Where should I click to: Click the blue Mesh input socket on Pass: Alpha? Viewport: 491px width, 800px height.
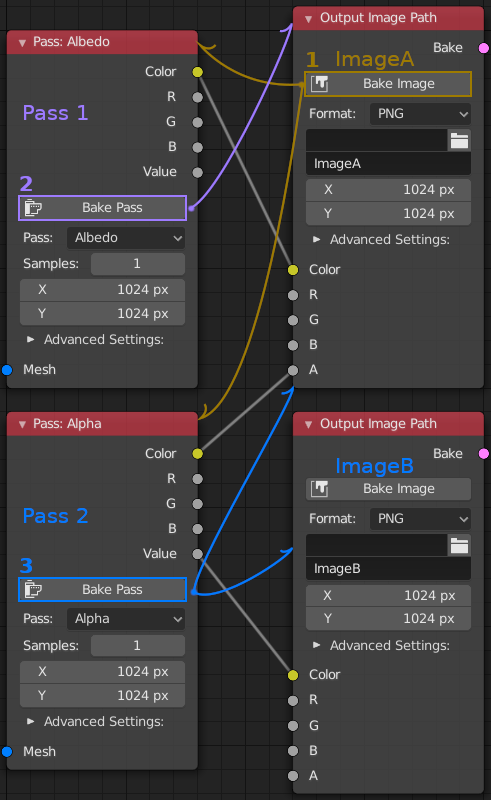point(7,751)
